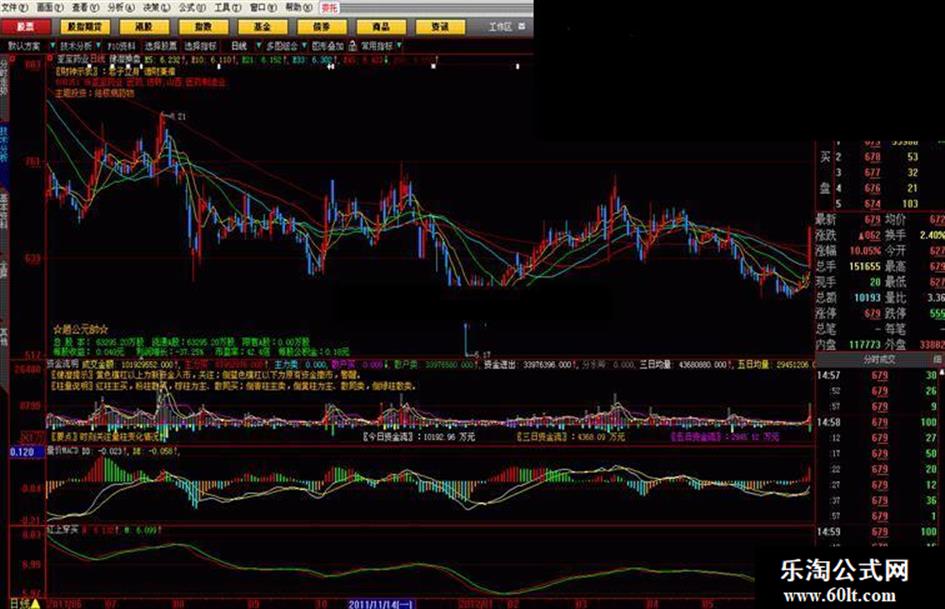Click the ☆超公元帥☆ label on the chart
This screenshot has height=609, width=945.
coord(81,330)
